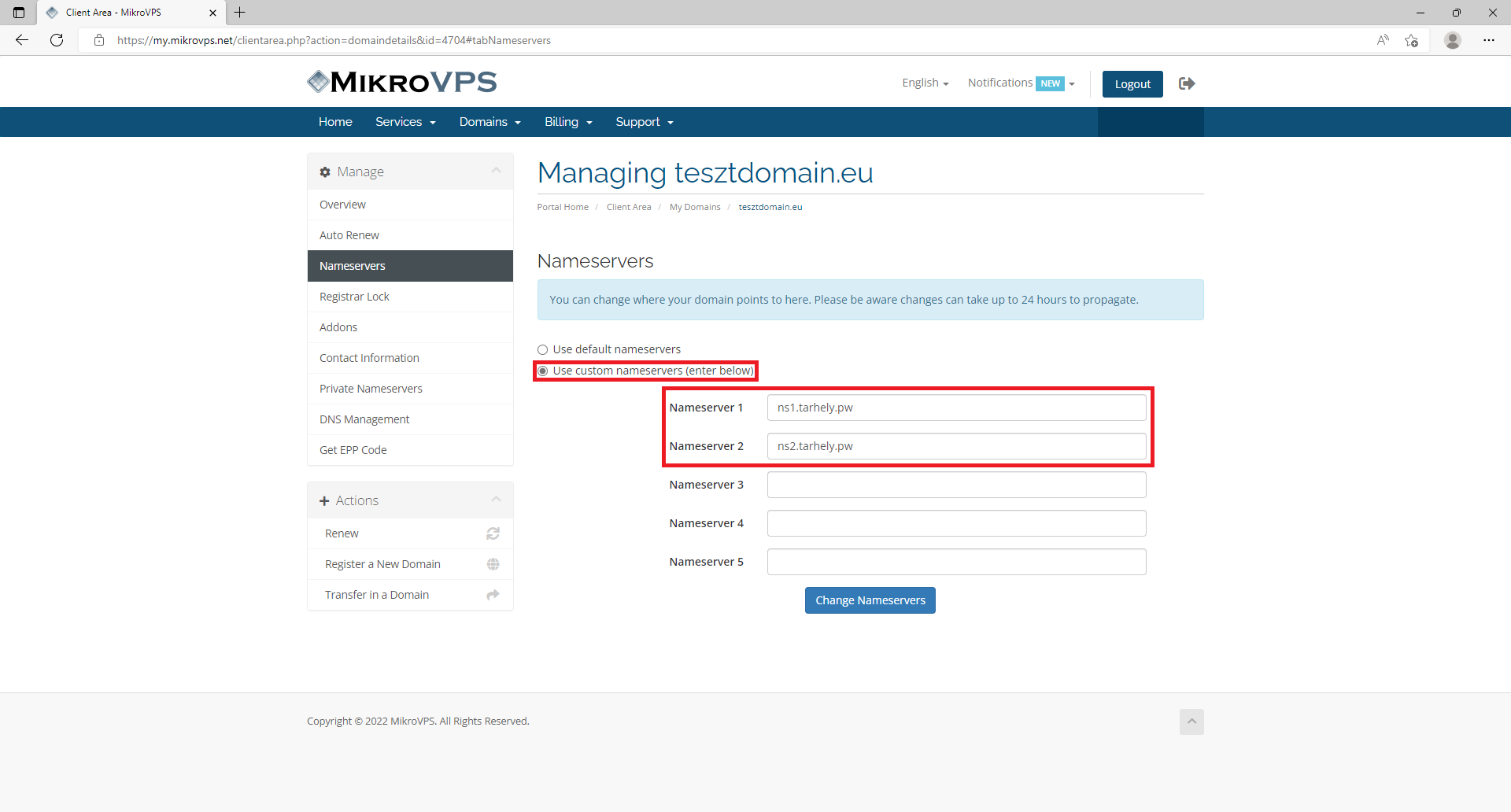1511x812 pixels.
Task: Open the tab actions menu icon
Action: click(x=19, y=13)
